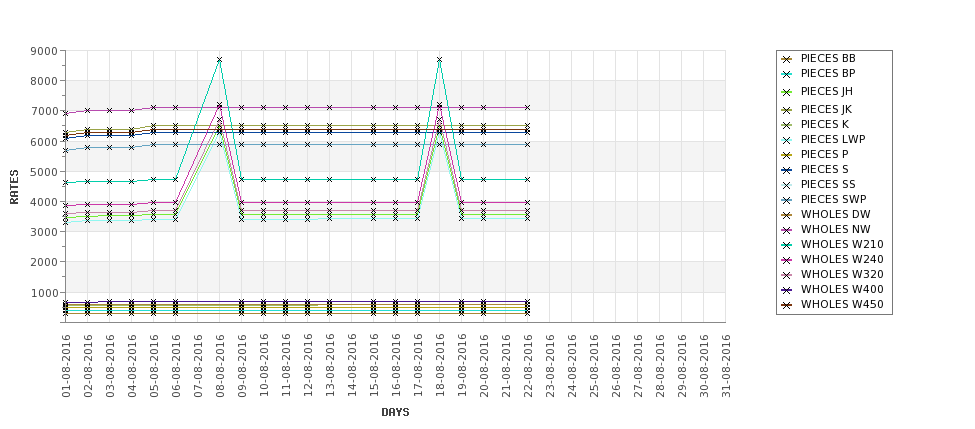Click the PIECES BB legend line marker
This screenshot has height=429, width=975.
pos(787,59)
